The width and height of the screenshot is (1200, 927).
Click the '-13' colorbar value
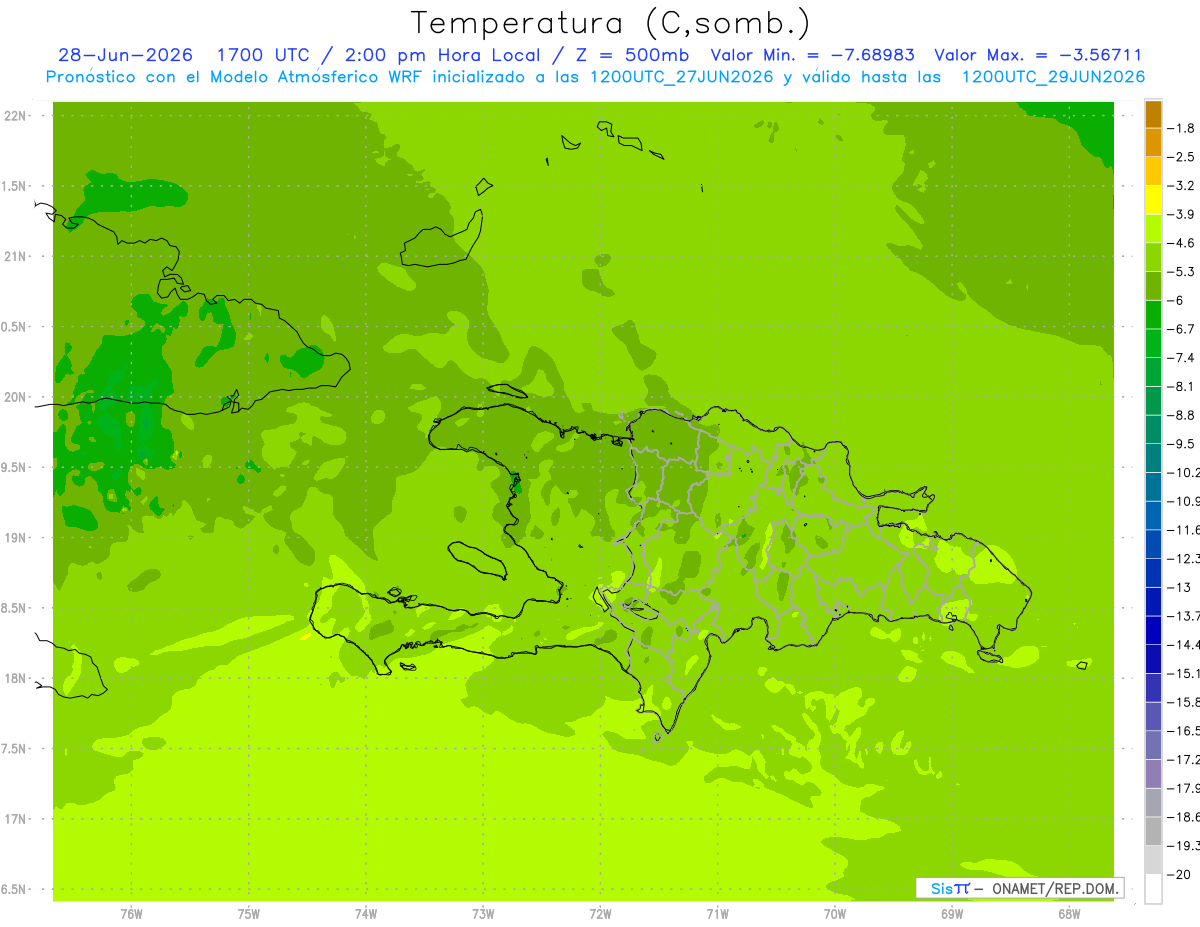tap(1179, 588)
